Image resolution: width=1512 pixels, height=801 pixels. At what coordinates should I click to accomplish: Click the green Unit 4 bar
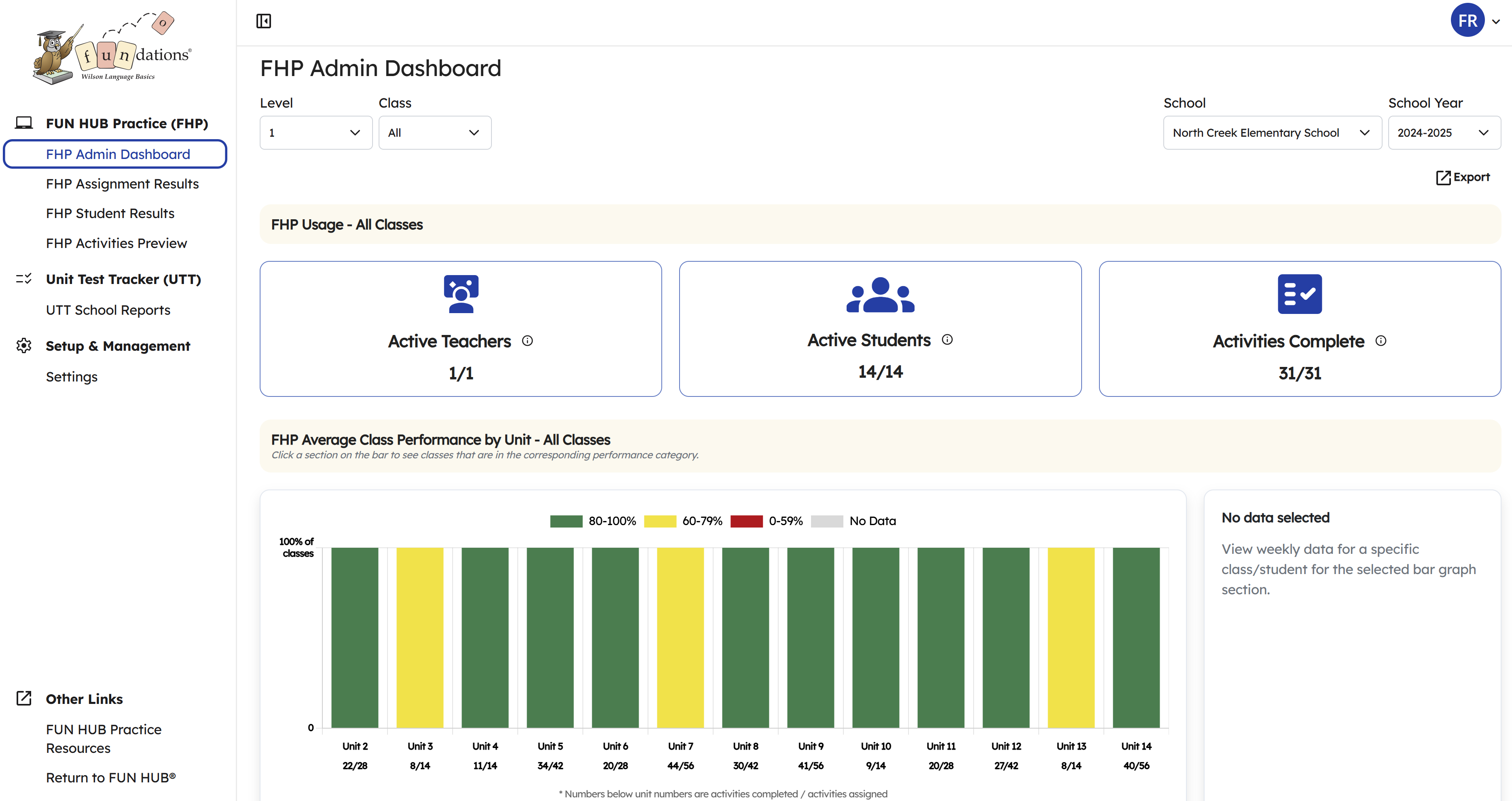point(485,637)
